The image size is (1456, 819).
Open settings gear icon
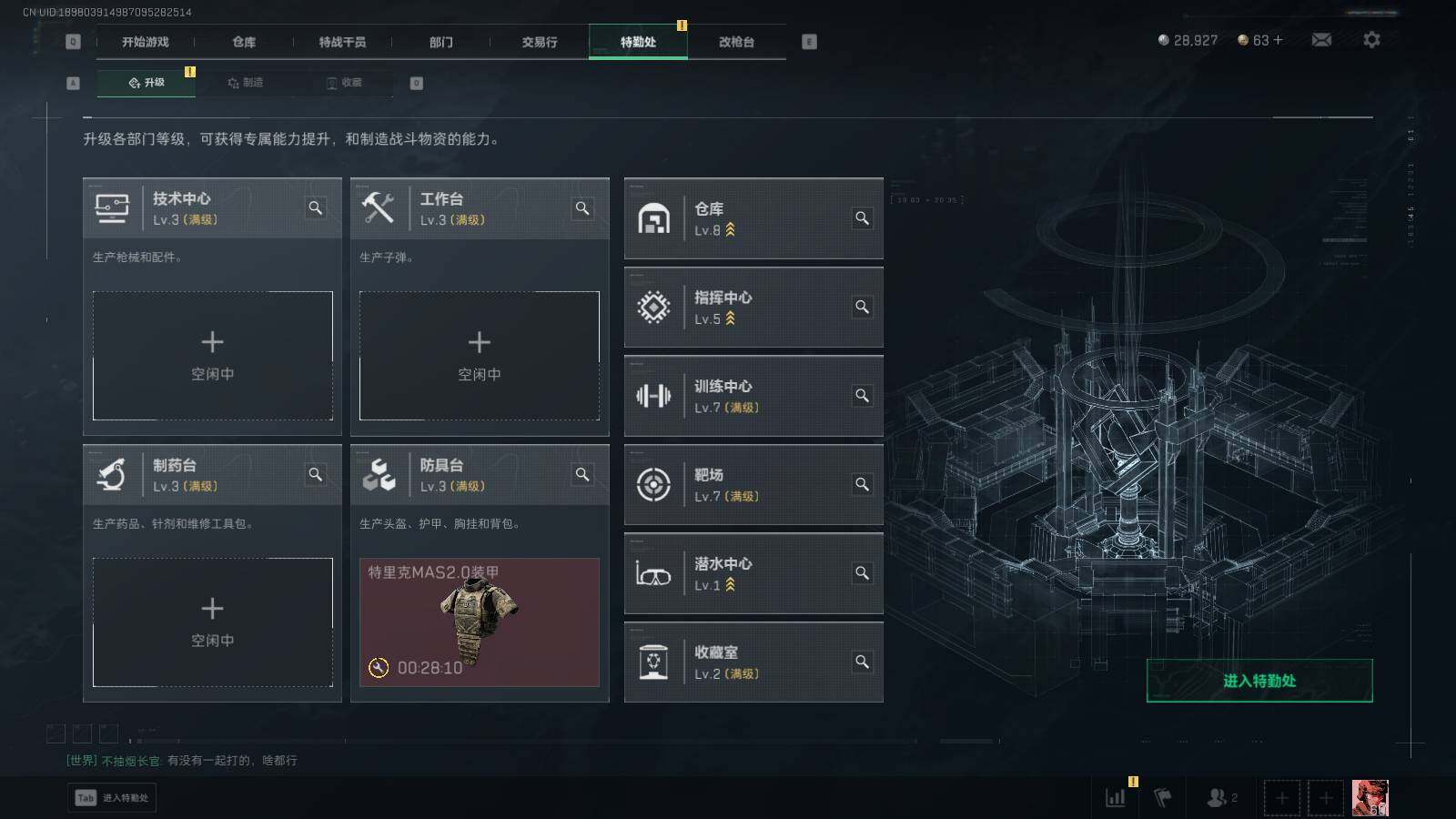coord(1371,40)
